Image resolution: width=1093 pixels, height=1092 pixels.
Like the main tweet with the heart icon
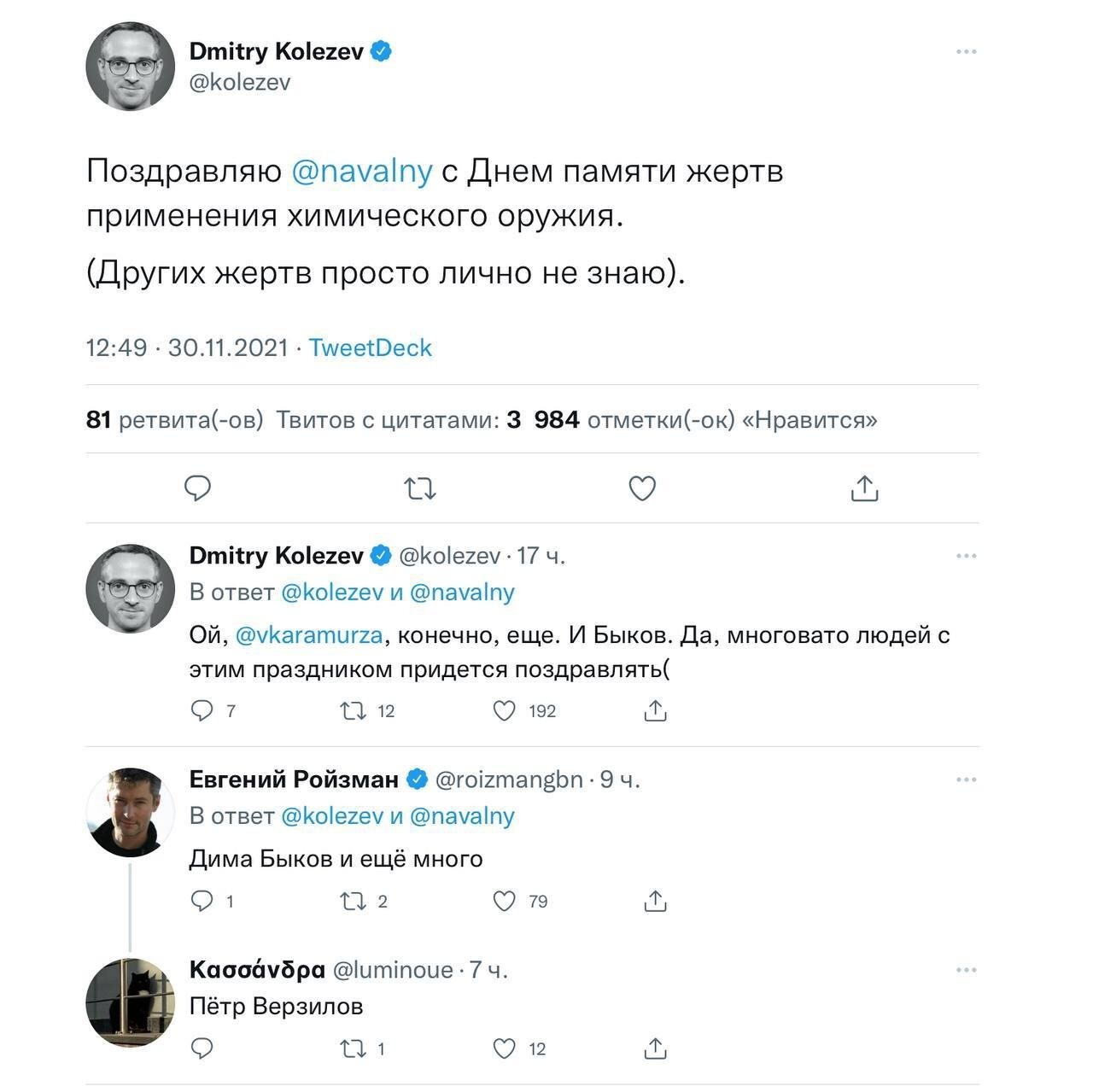(x=642, y=488)
